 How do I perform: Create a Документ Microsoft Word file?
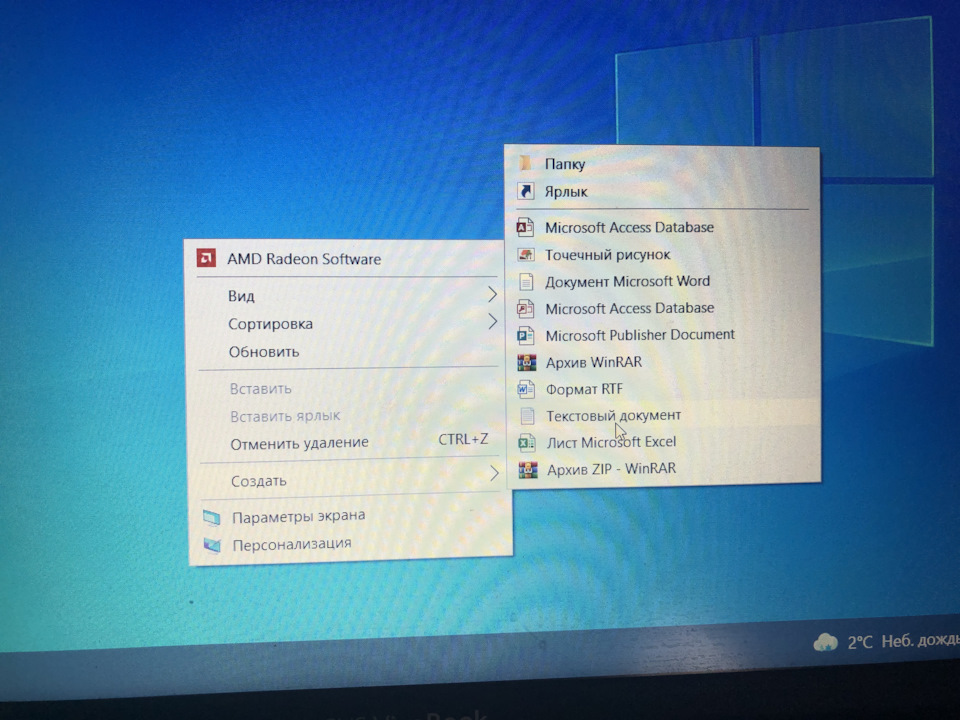tap(663, 281)
